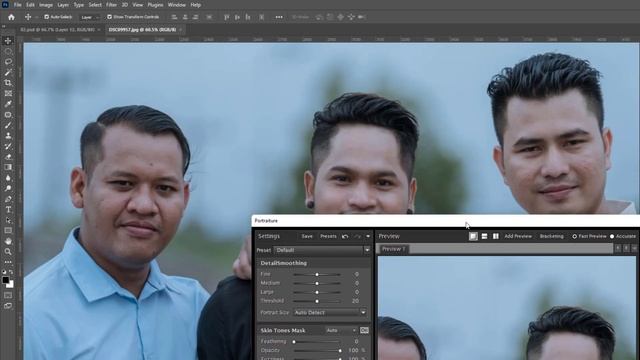Viewport: 640px width, 360px height.
Task: Select the Move tool in left toolbar
Action: point(8,41)
